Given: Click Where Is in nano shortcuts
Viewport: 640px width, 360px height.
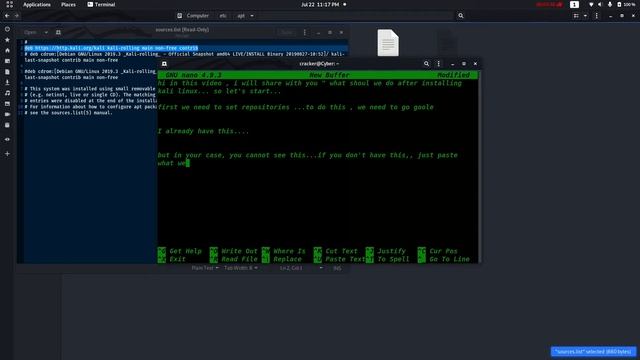Looking at the screenshot, I should point(284,251).
